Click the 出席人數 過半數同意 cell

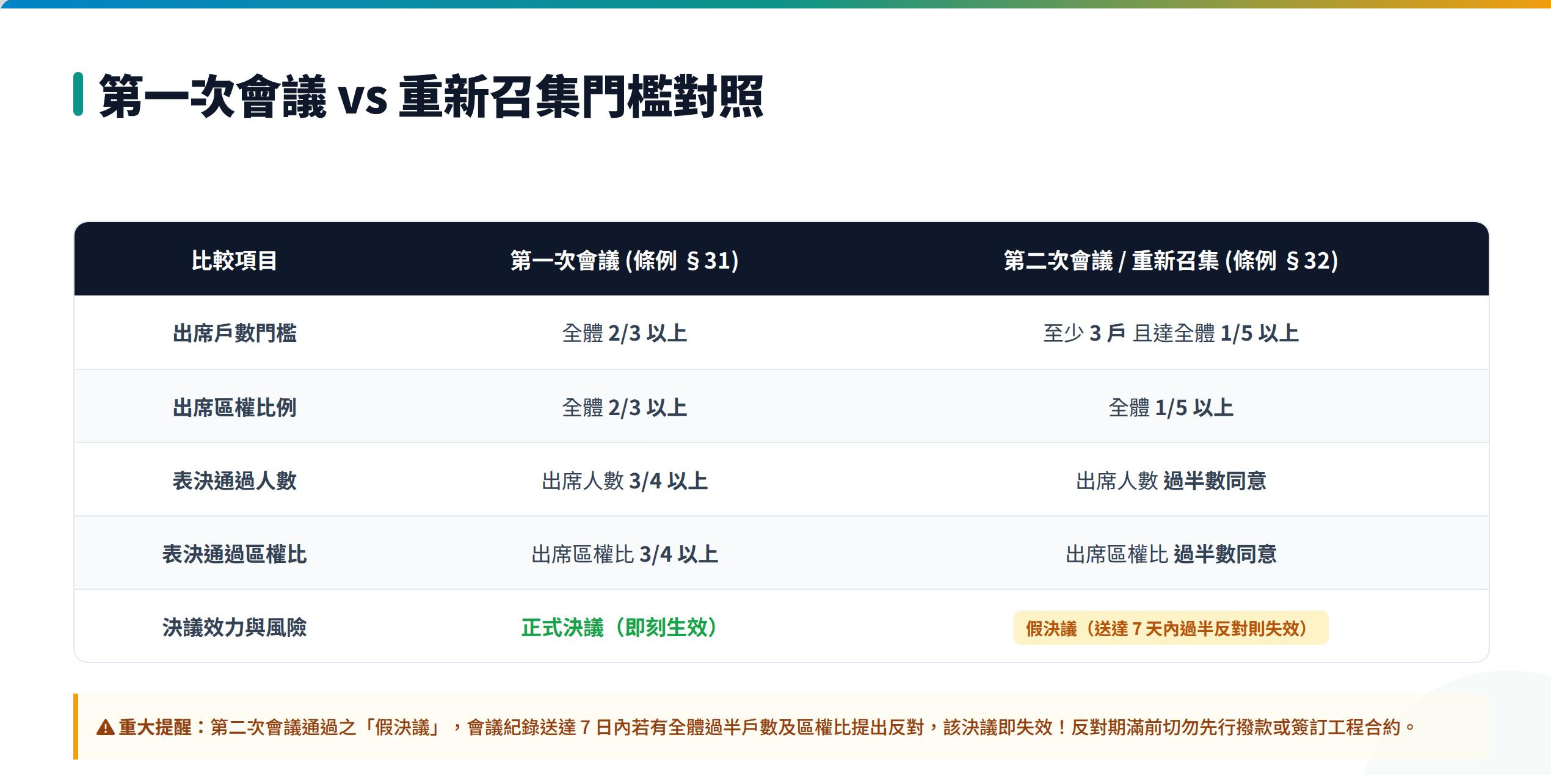(1171, 481)
